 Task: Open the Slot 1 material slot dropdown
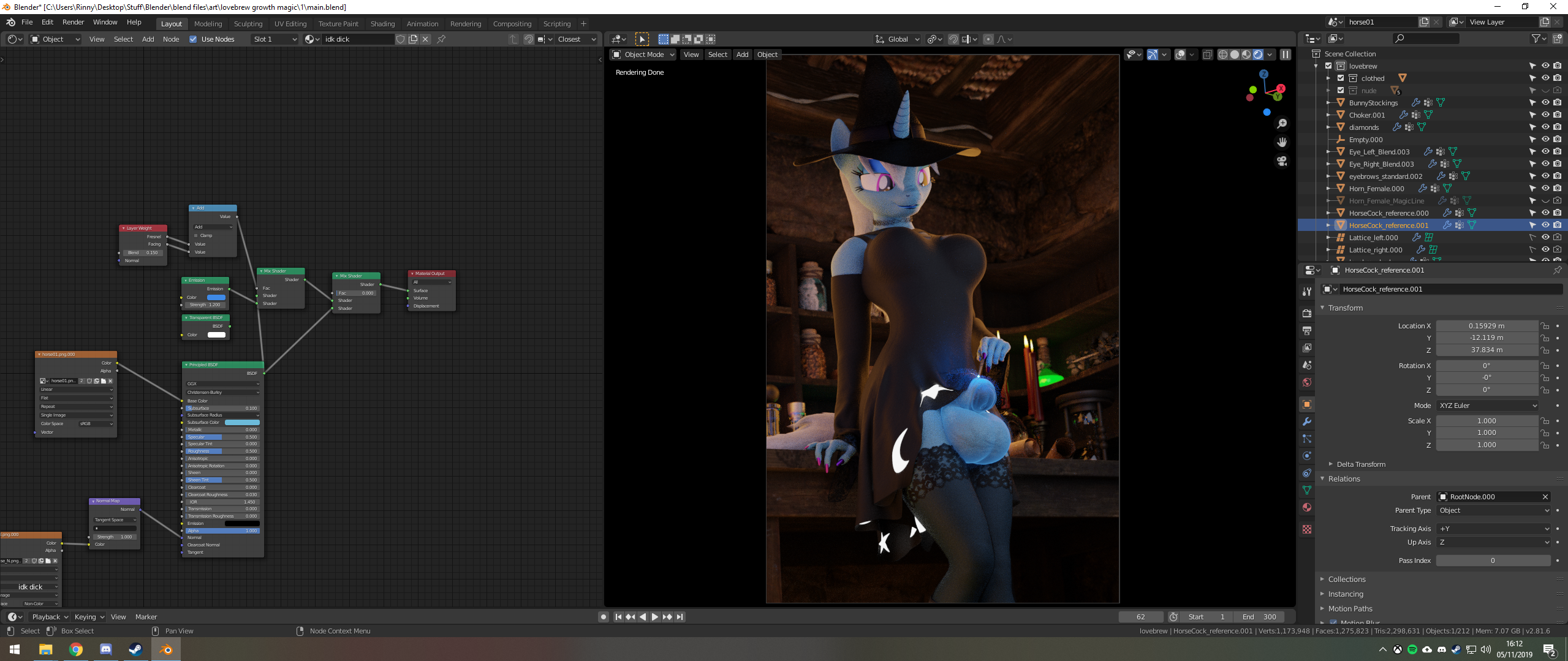[275, 39]
